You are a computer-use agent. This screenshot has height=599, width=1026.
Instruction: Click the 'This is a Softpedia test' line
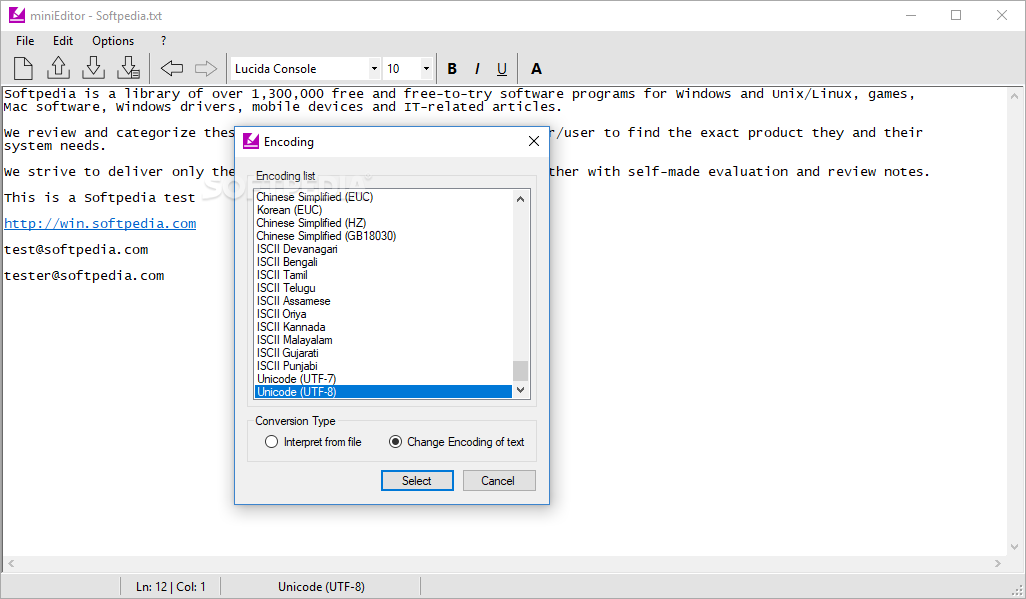[99, 198]
